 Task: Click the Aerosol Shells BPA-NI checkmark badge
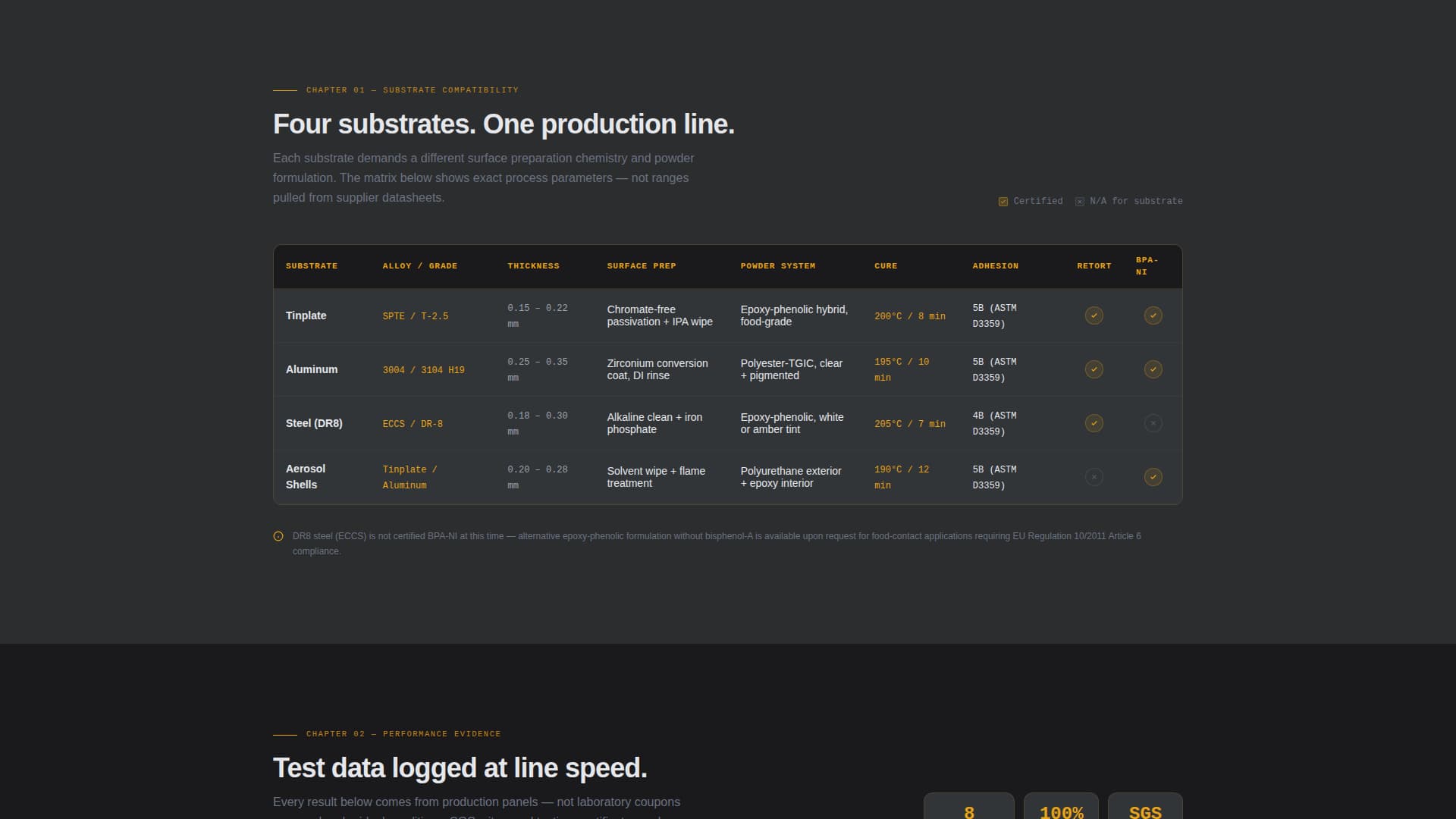1153,477
